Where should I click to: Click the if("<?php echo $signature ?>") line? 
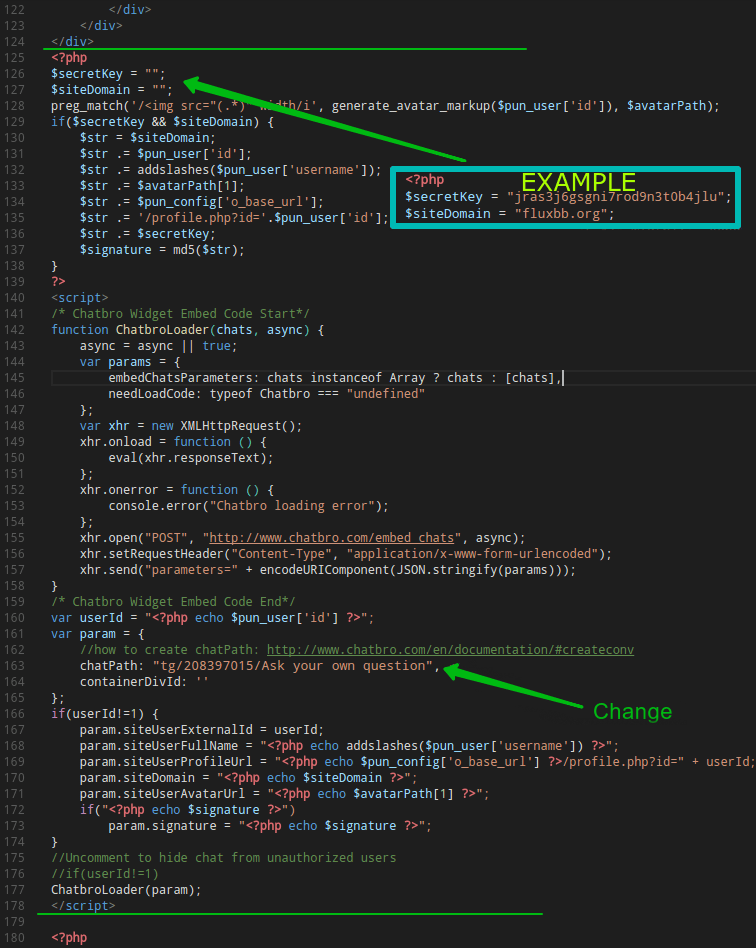[x=187, y=810]
